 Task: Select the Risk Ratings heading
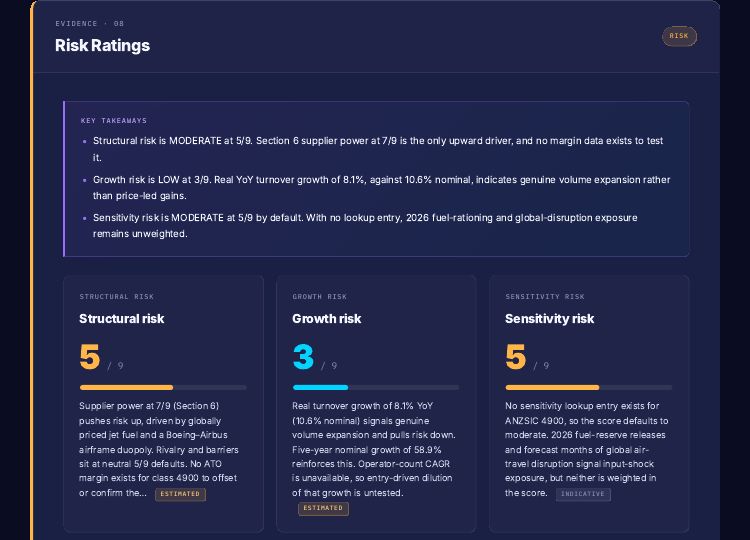[x=102, y=45]
